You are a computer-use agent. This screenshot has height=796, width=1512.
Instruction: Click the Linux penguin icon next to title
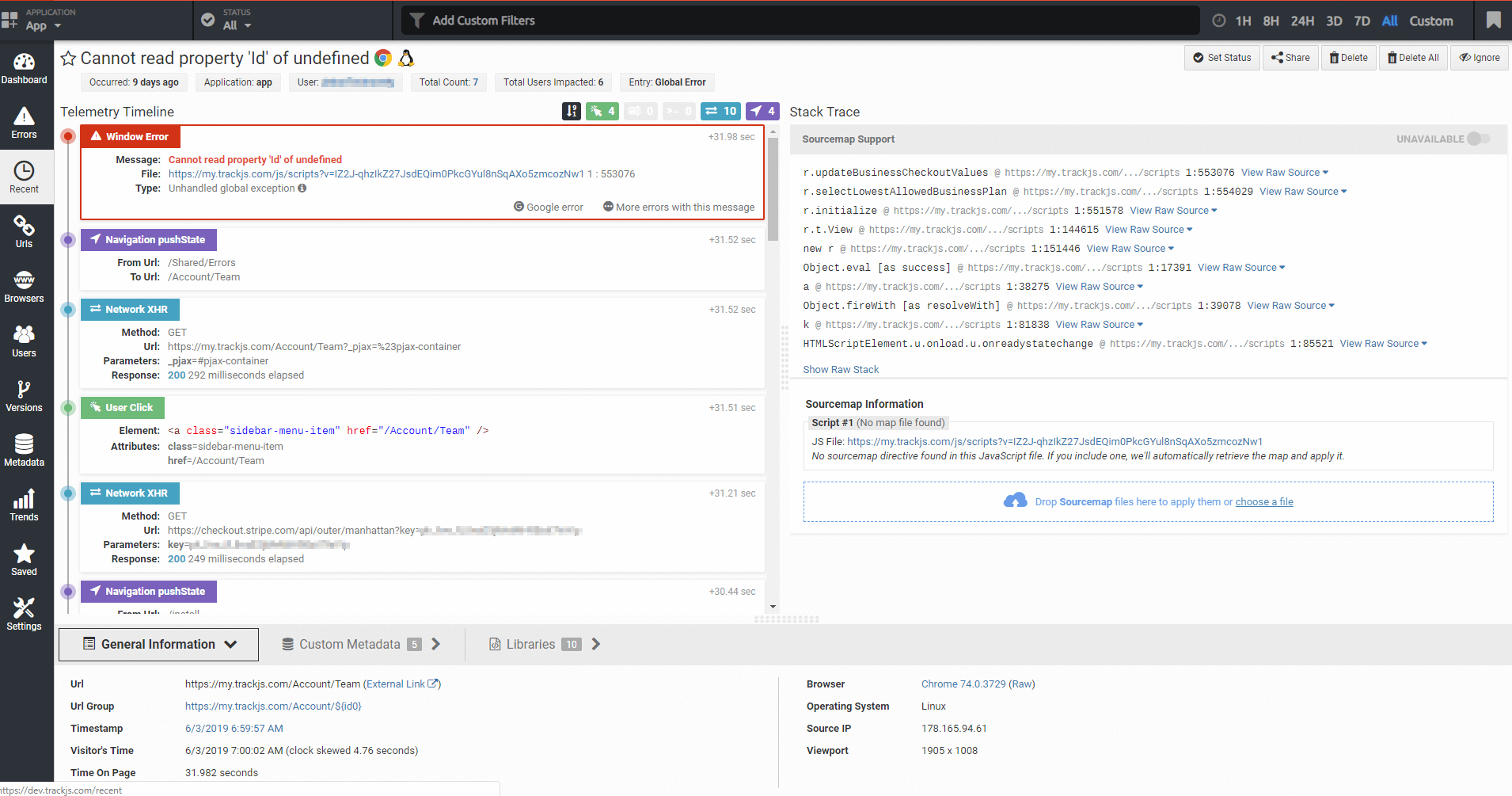point(406,58)
